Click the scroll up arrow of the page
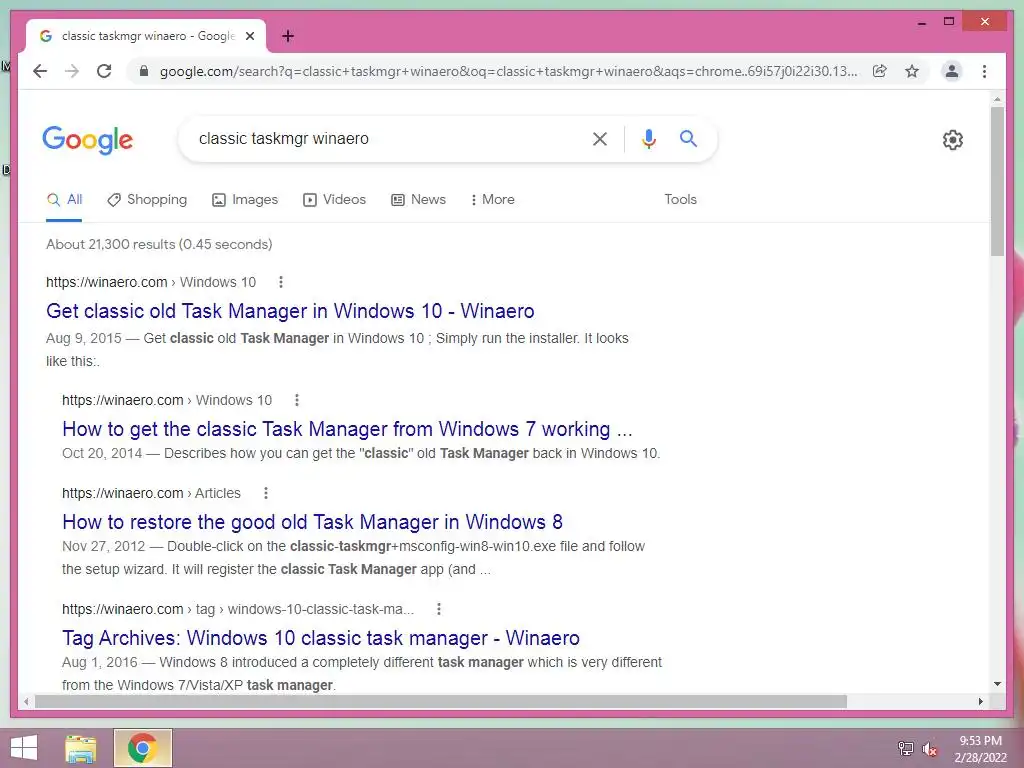Screen dimensions: 1024x768 (997, 99)
